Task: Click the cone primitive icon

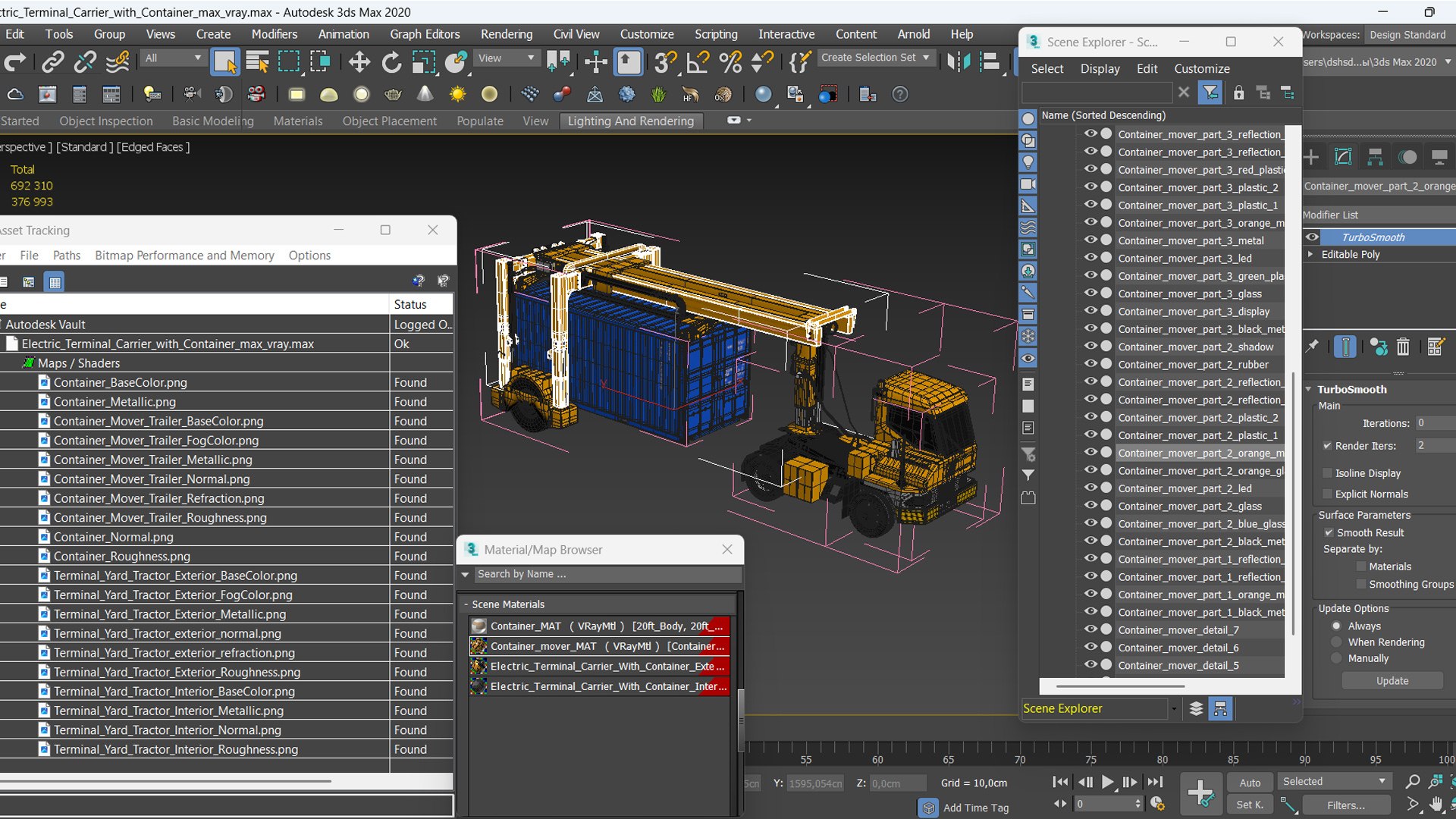Action: pyautogui.click(x=425, y=94)
